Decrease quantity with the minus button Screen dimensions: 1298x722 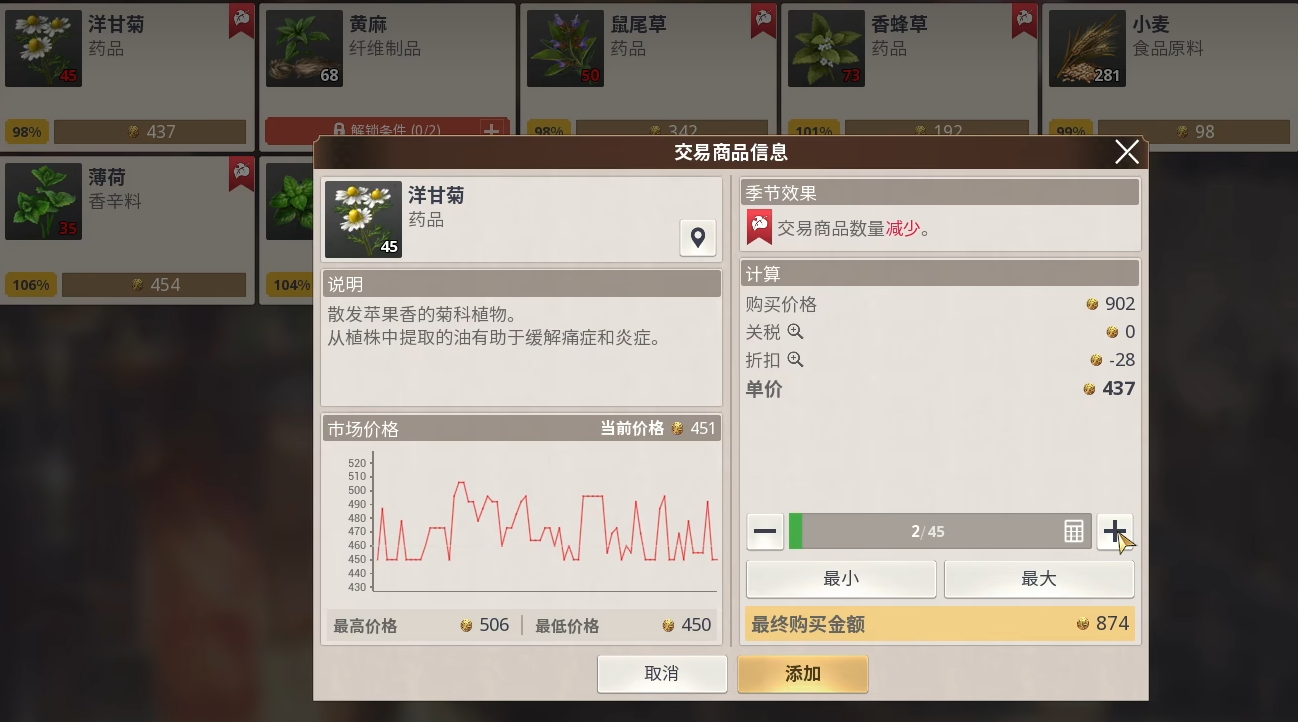pyautogui.click(x=765, y=532)
